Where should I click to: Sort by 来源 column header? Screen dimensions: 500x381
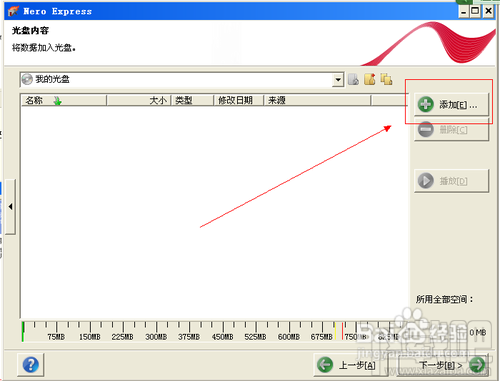tap(317, 100)
